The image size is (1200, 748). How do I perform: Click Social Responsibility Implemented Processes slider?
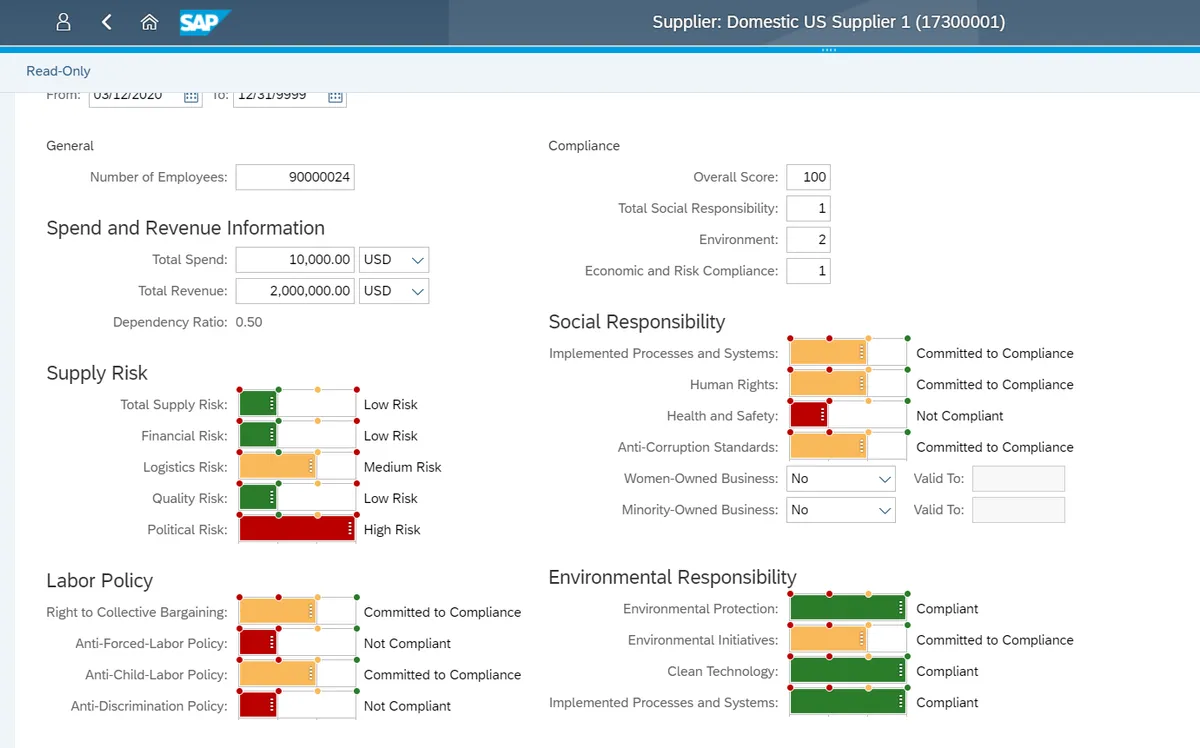tap(848, 353)
